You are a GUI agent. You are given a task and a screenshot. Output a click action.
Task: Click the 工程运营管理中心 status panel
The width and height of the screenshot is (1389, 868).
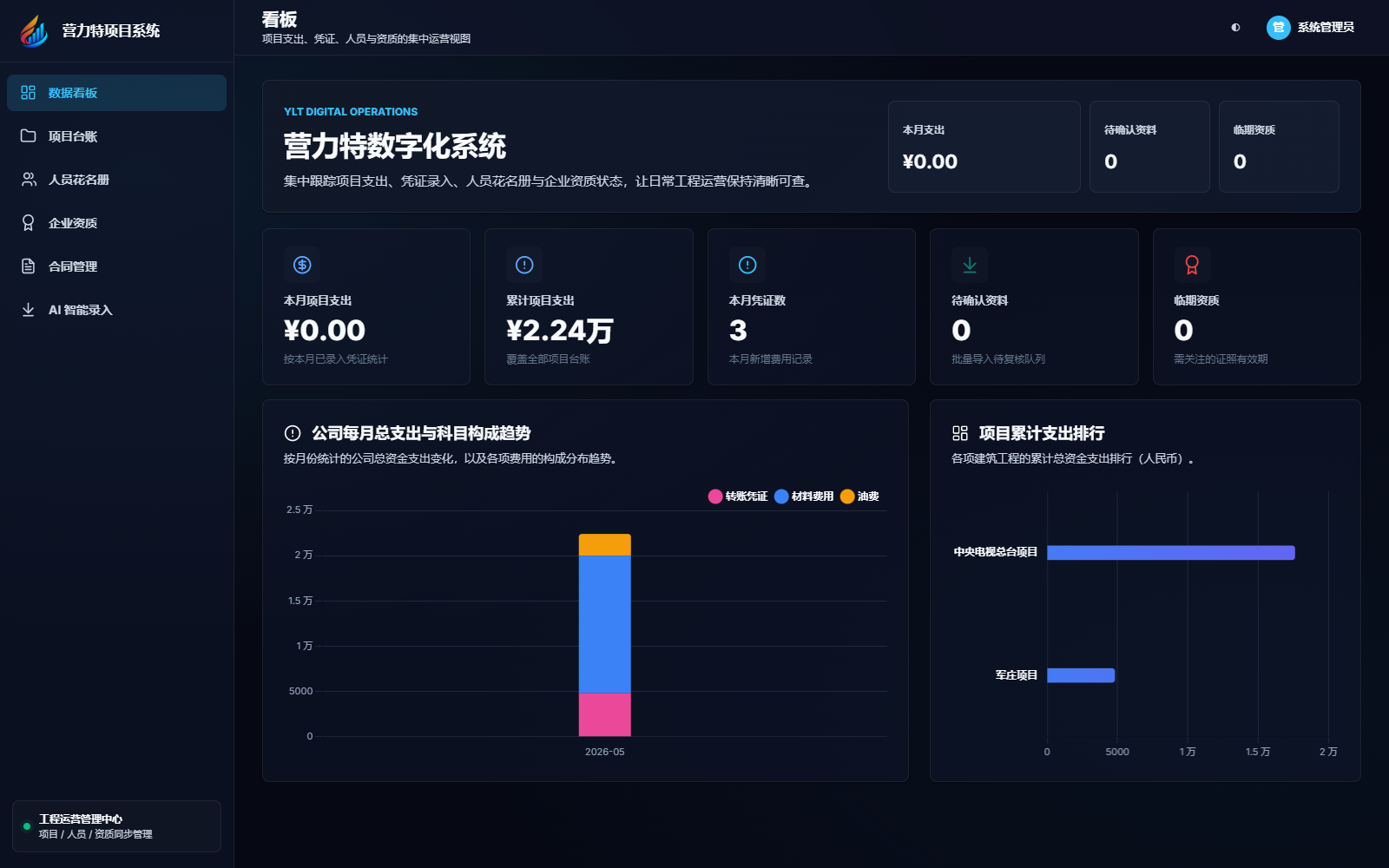click(116, 826)
